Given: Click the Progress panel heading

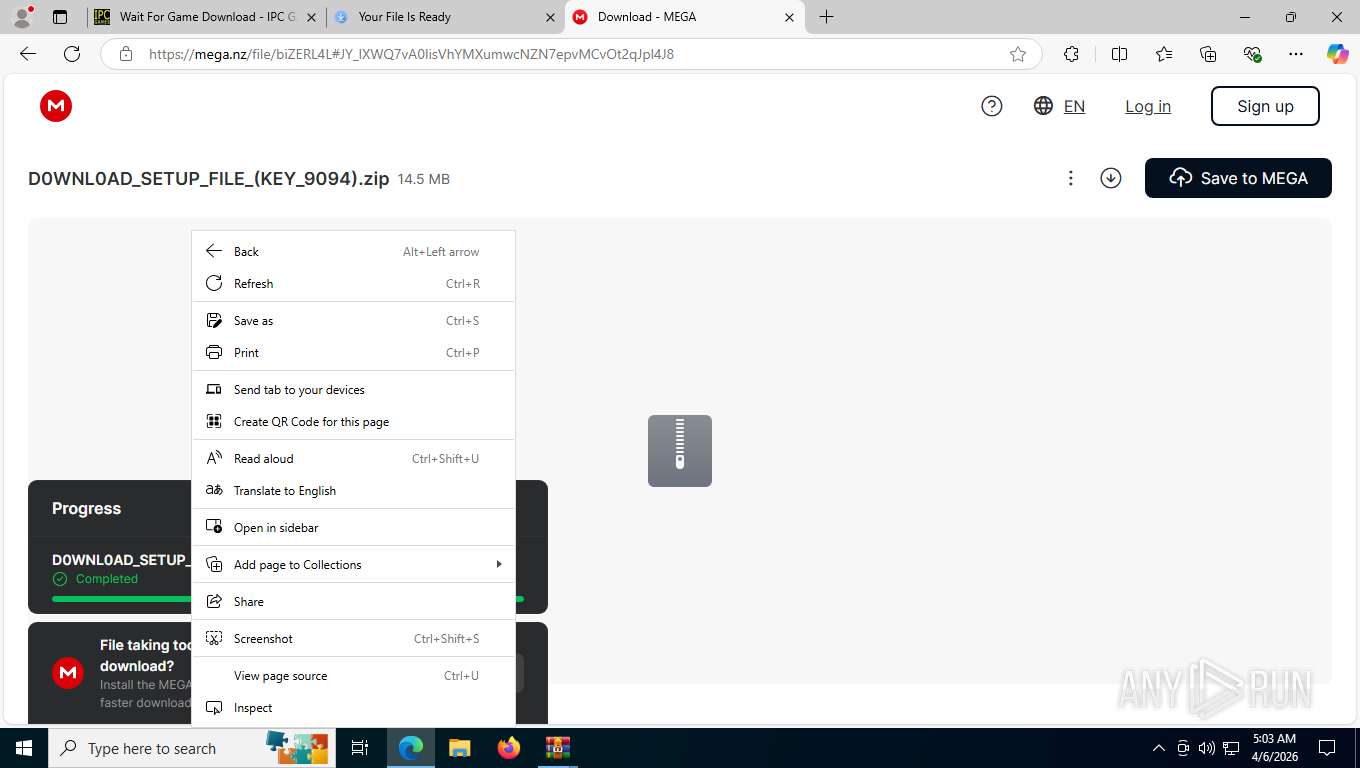Looking at the screenshot, I should (x=86, y=509).
